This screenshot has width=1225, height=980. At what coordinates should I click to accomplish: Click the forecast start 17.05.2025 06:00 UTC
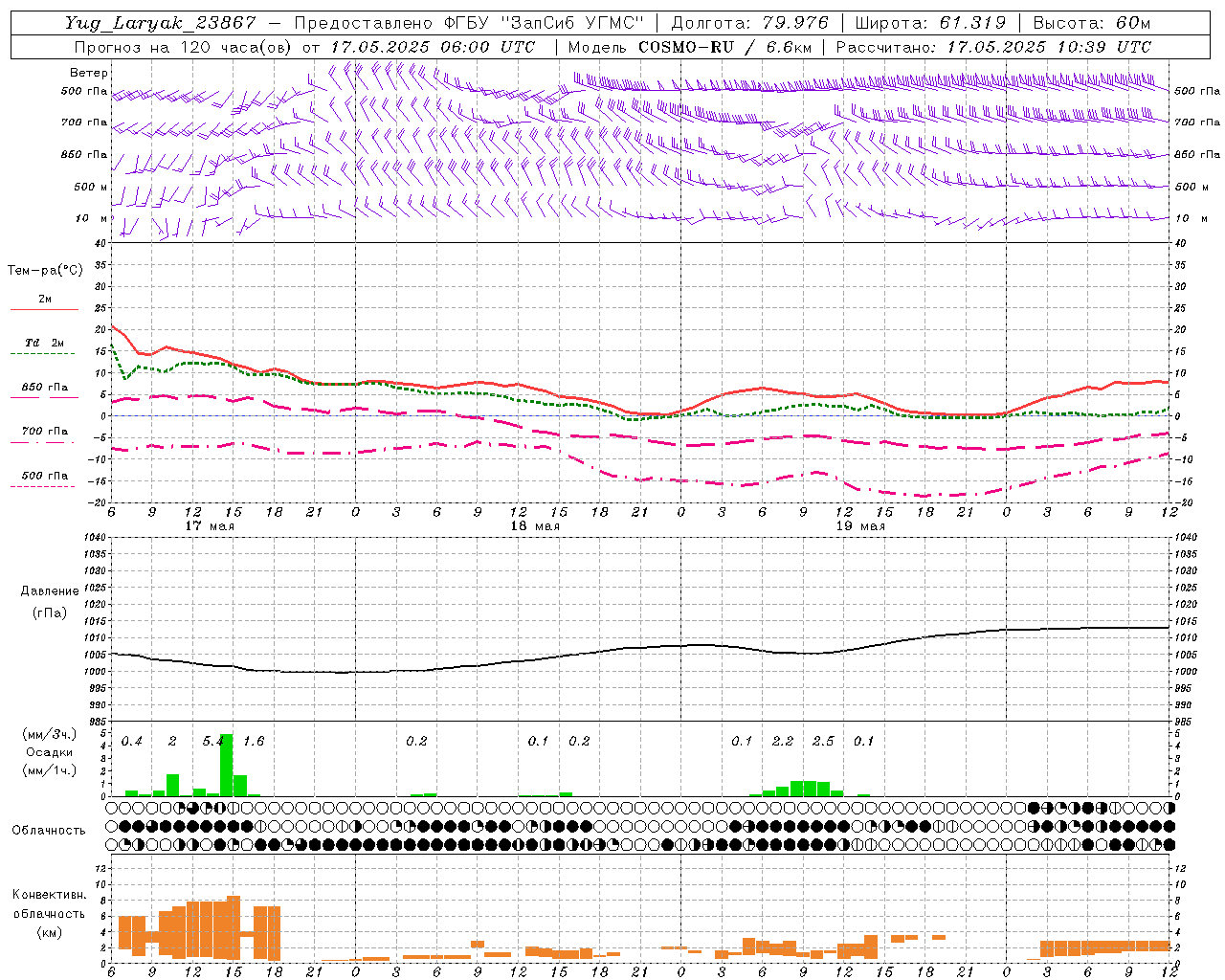click(x=432, y=46)
